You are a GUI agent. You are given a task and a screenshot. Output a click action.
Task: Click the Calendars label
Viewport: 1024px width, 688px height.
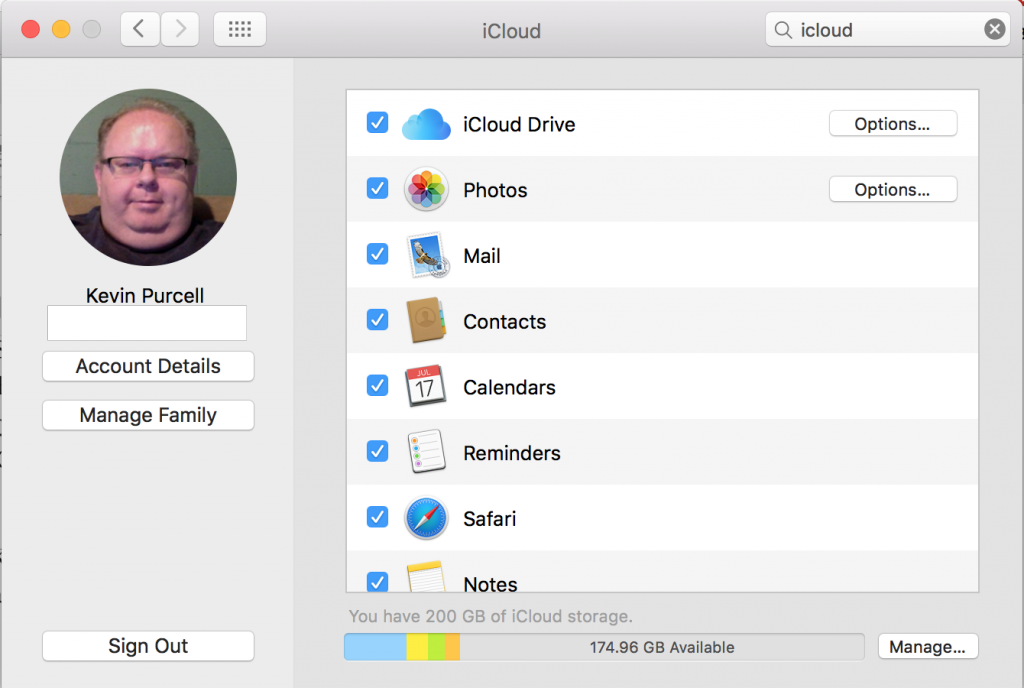[x=509, y=388]
